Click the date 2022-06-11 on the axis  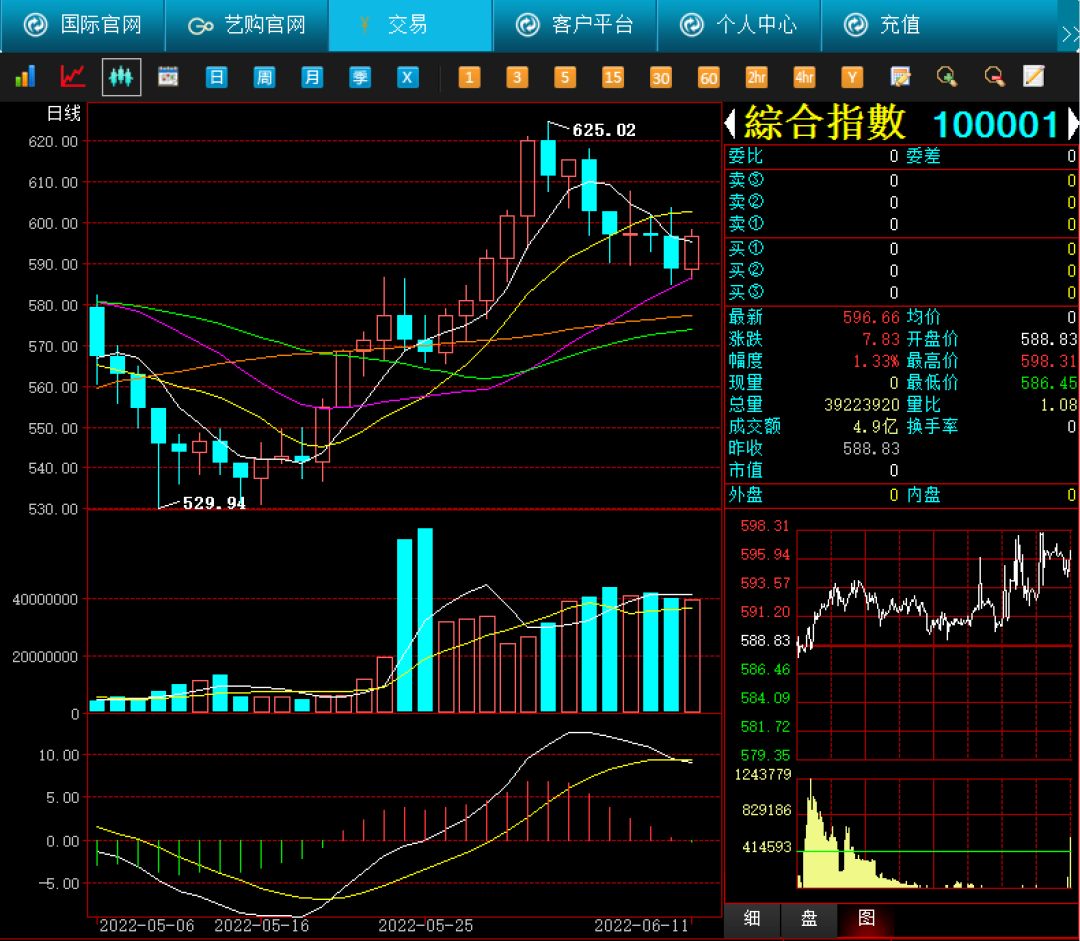(641, 926)
